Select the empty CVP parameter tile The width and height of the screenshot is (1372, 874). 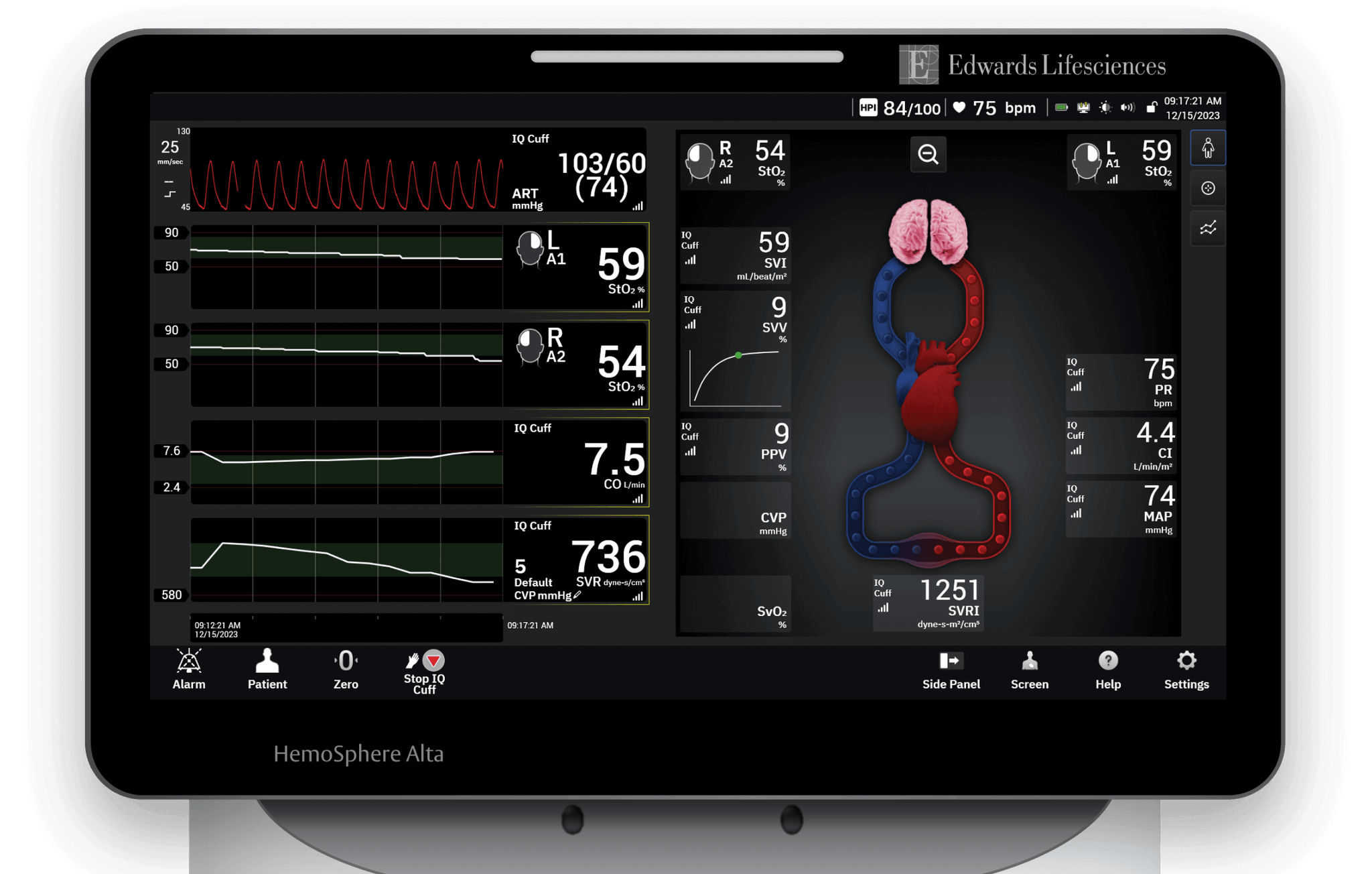(736, 510)
